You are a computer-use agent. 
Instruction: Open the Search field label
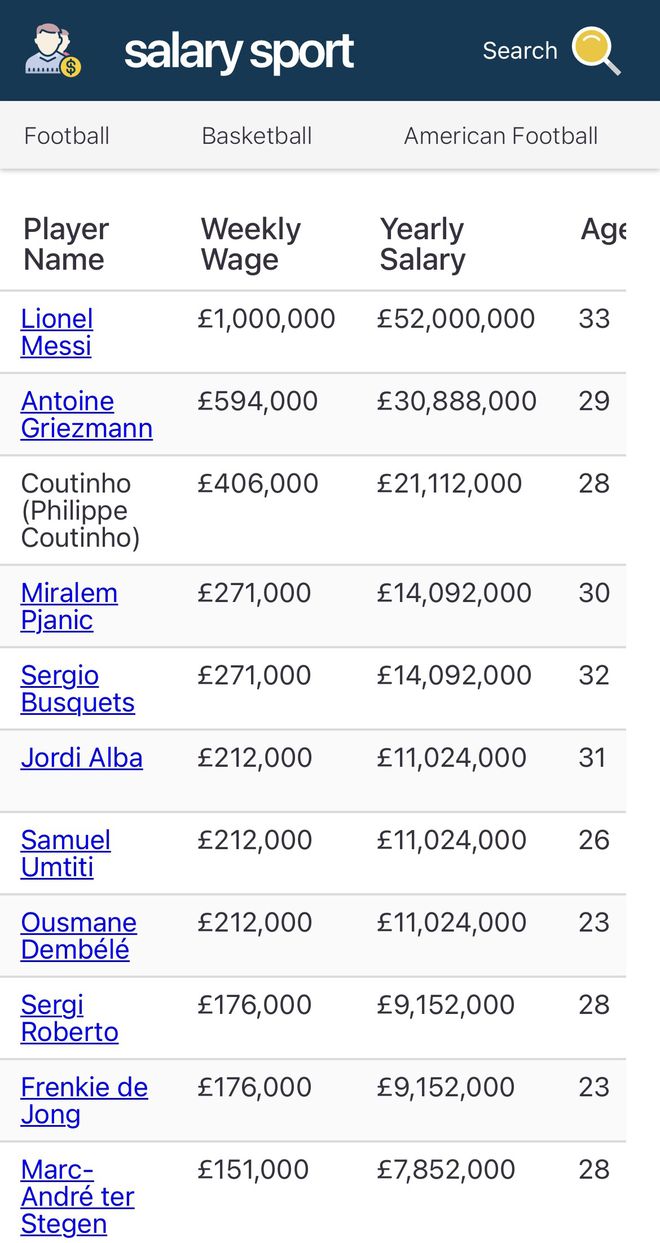(x=520, y=51)
